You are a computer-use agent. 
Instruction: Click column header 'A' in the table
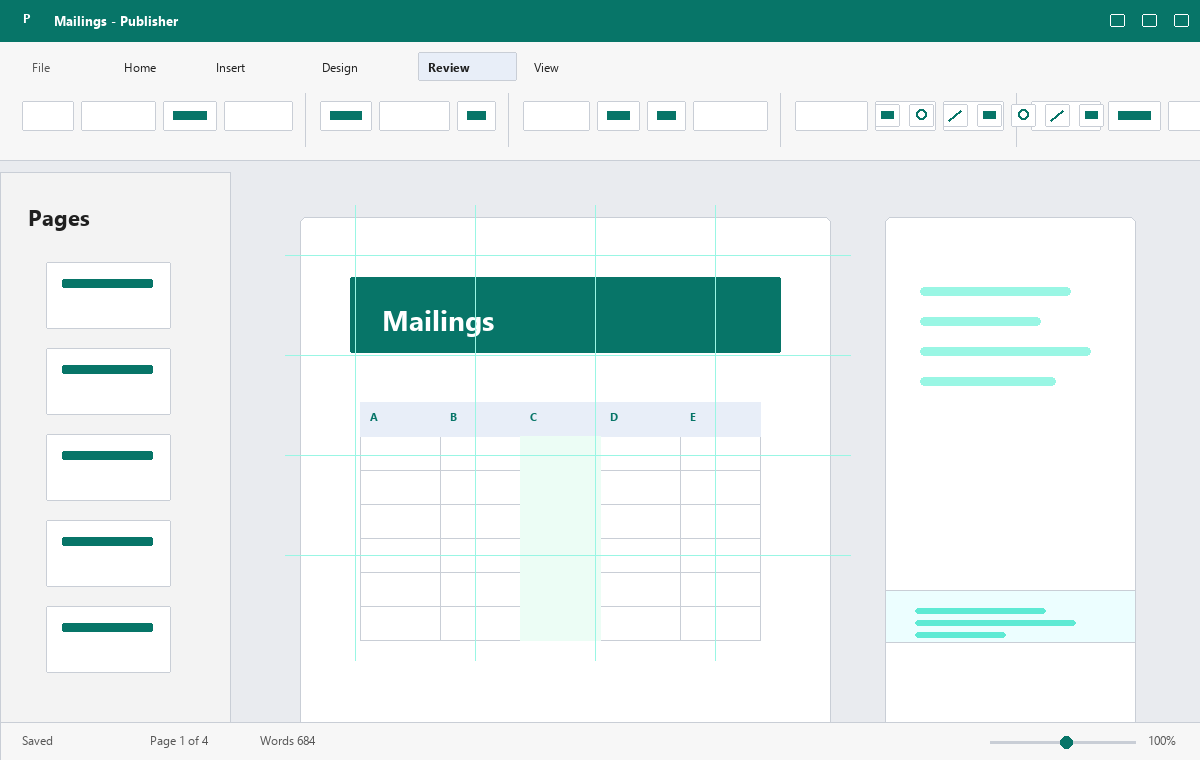[374, 417]
